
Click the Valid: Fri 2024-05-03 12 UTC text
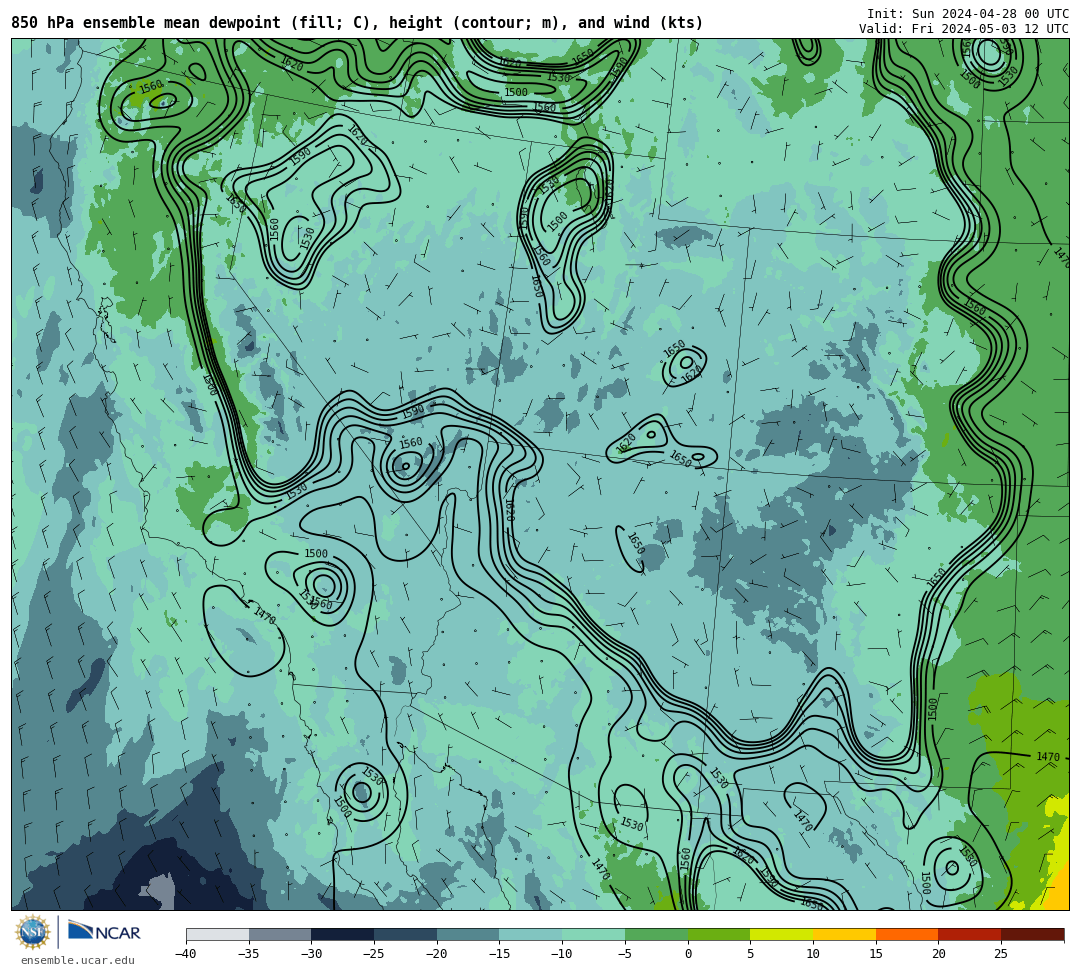964,29
